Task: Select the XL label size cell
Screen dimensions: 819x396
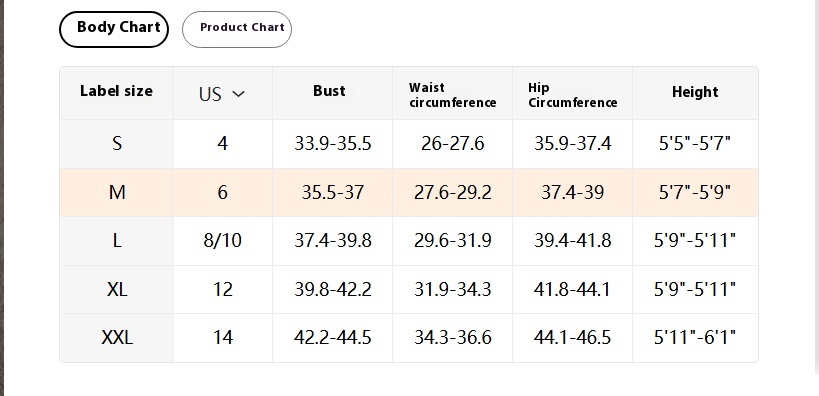Action: (116, 289)
